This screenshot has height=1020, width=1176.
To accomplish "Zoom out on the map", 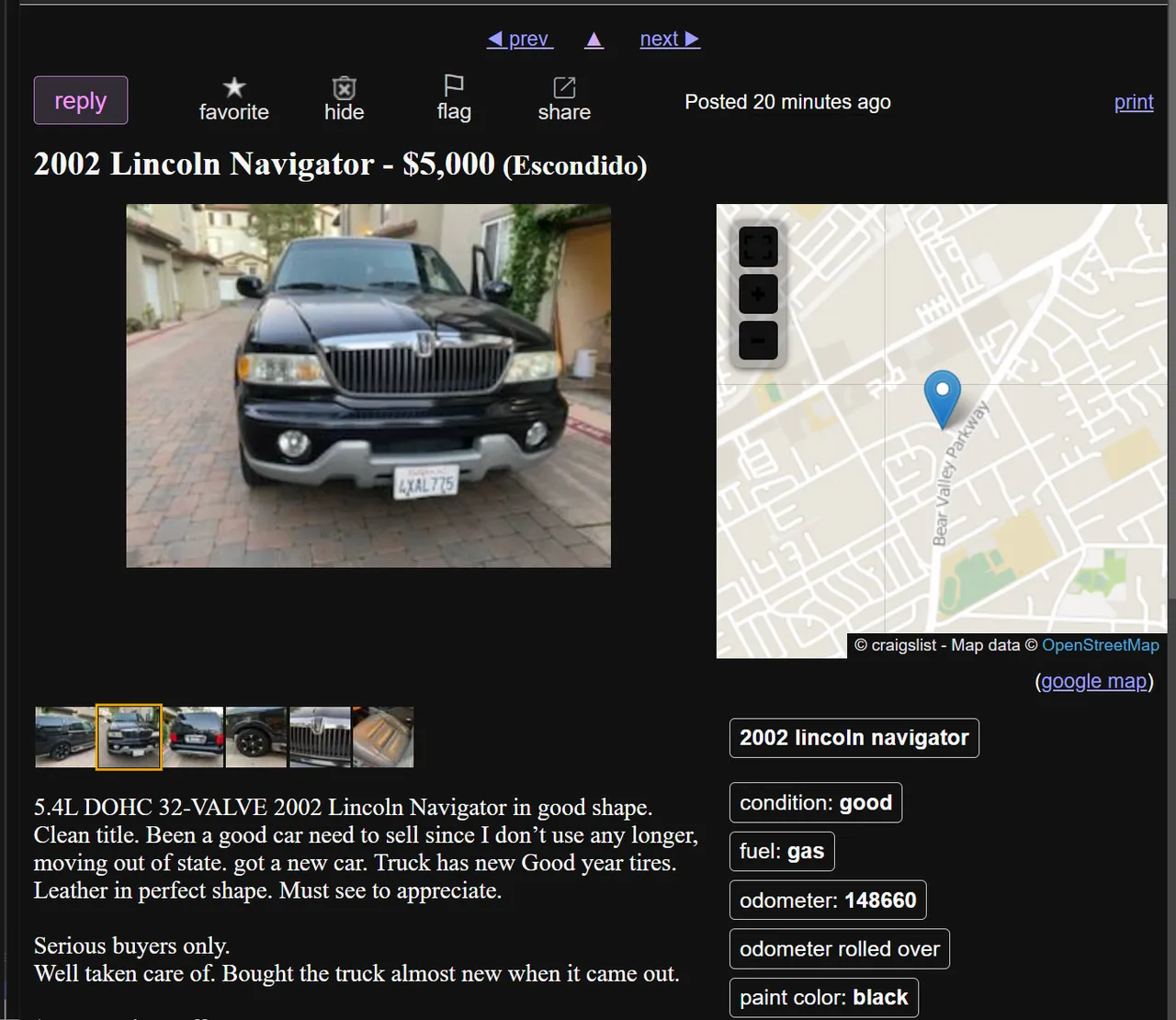I will [758, 341].
